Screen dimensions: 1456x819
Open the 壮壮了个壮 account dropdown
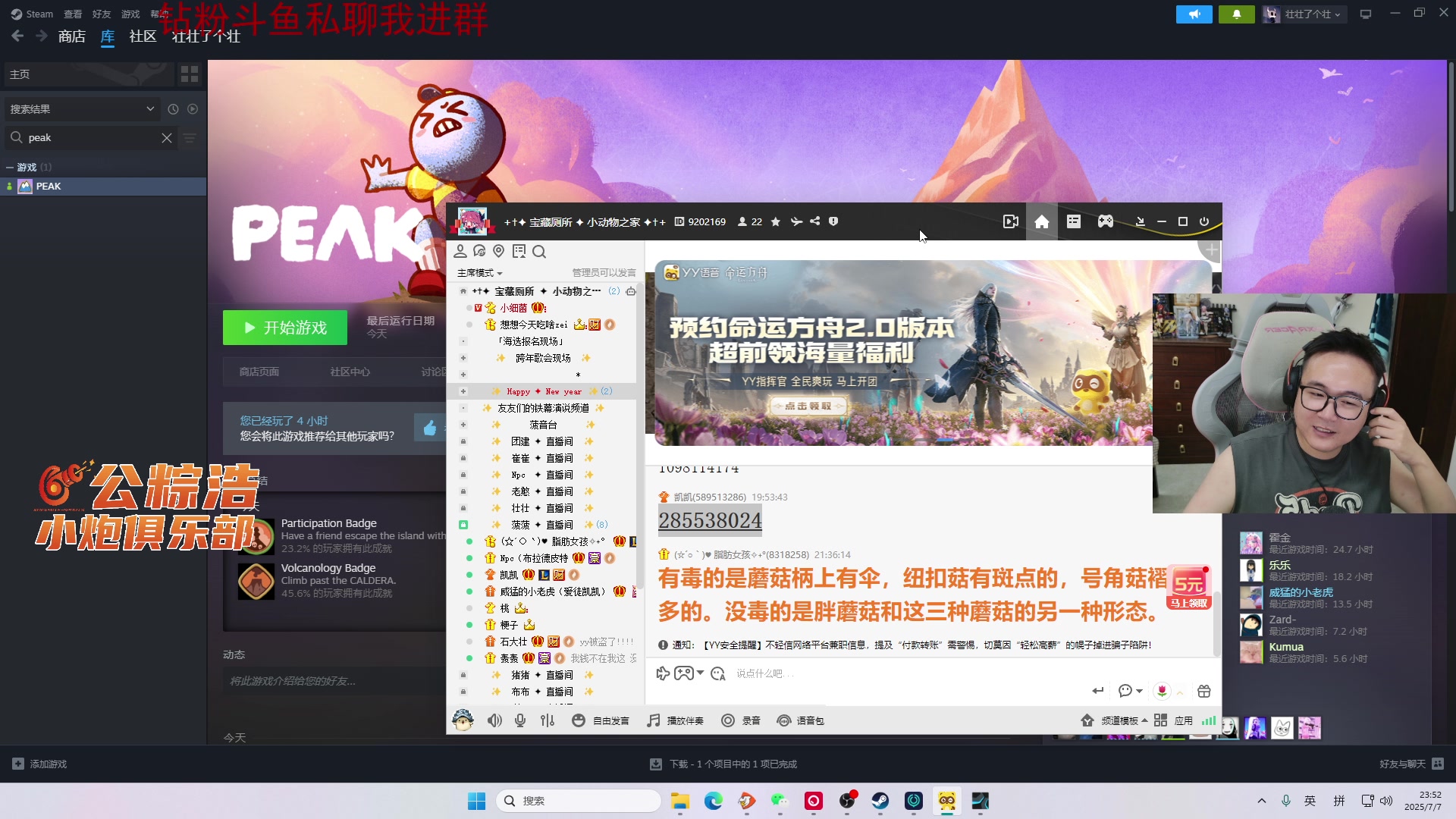point(1304,14)
